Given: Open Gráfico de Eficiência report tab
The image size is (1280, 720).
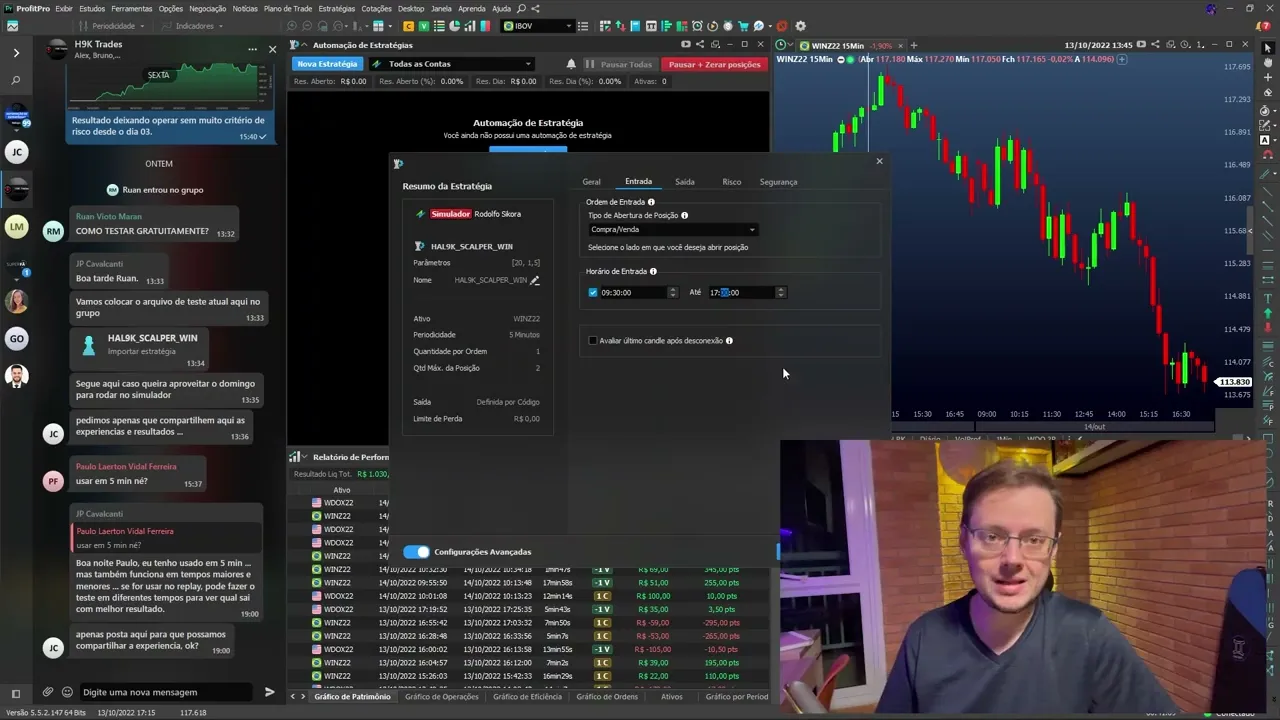Looking at the screenshot, I should click(527, 697).
